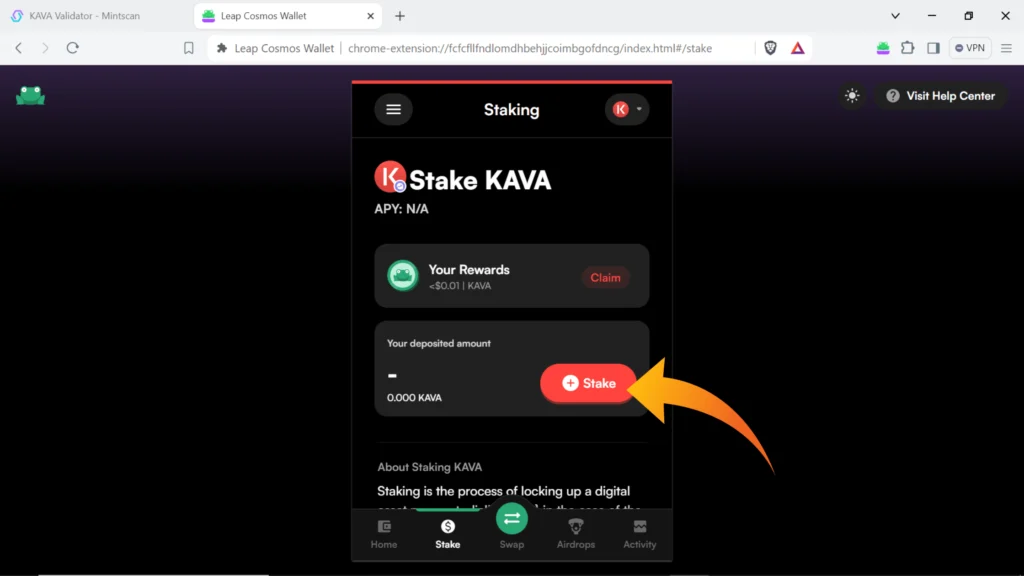Open the Airdrops section
This screenshot has width=1024, height=576.
coord(575,534)
